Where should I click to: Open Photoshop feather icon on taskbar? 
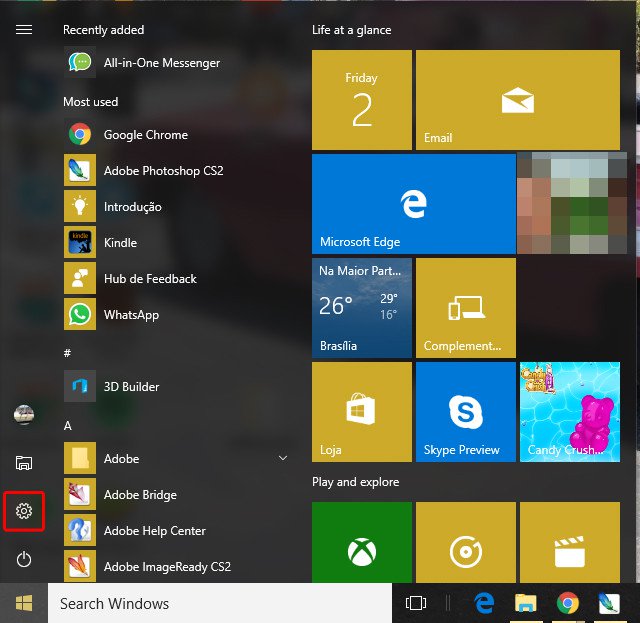coord(609,603)
